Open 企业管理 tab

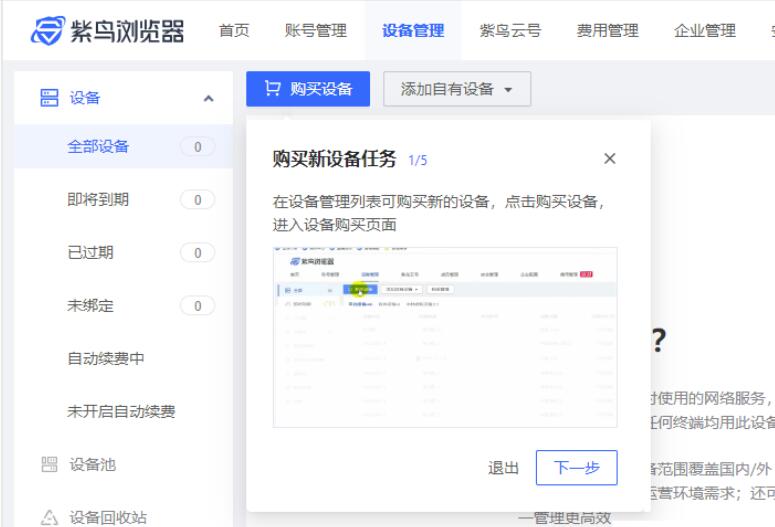(x=705, y=31)
